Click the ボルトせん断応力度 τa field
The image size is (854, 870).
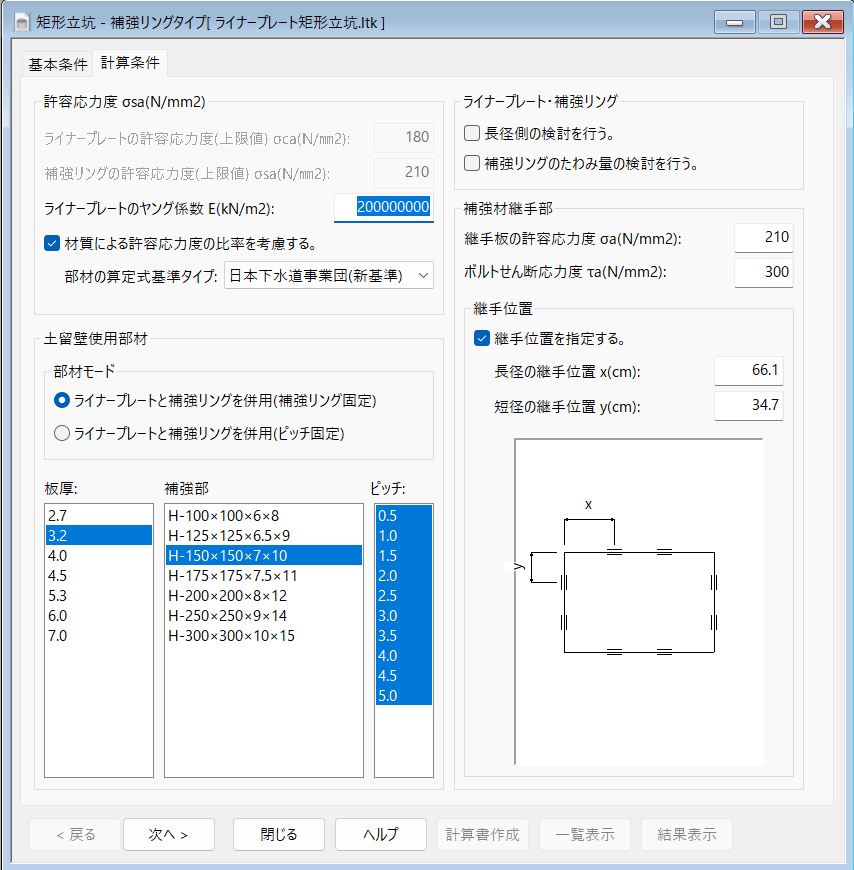point(763,272)
